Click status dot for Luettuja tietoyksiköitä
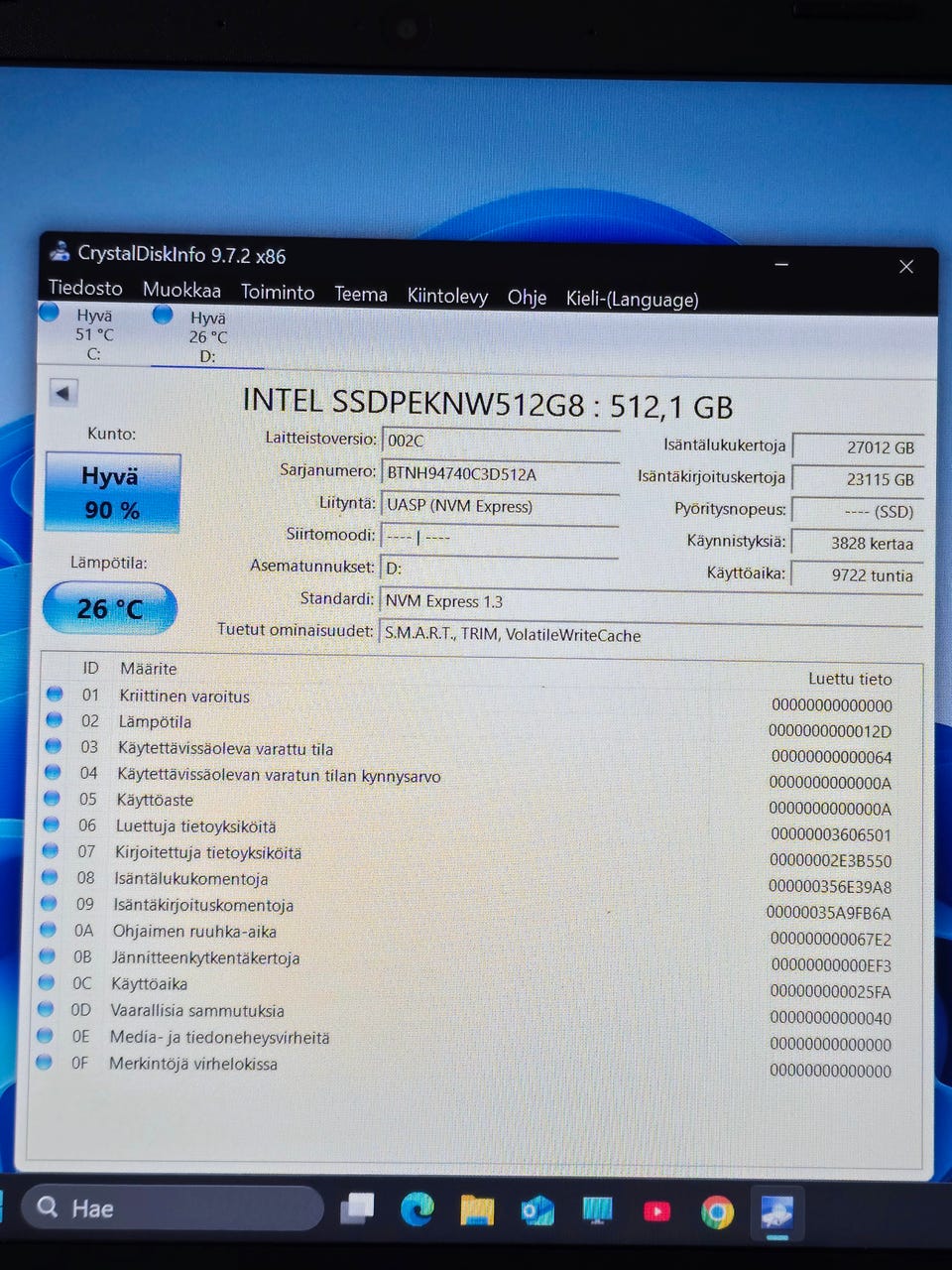This screenshot has width=952, height=1270. pos(52,824)
